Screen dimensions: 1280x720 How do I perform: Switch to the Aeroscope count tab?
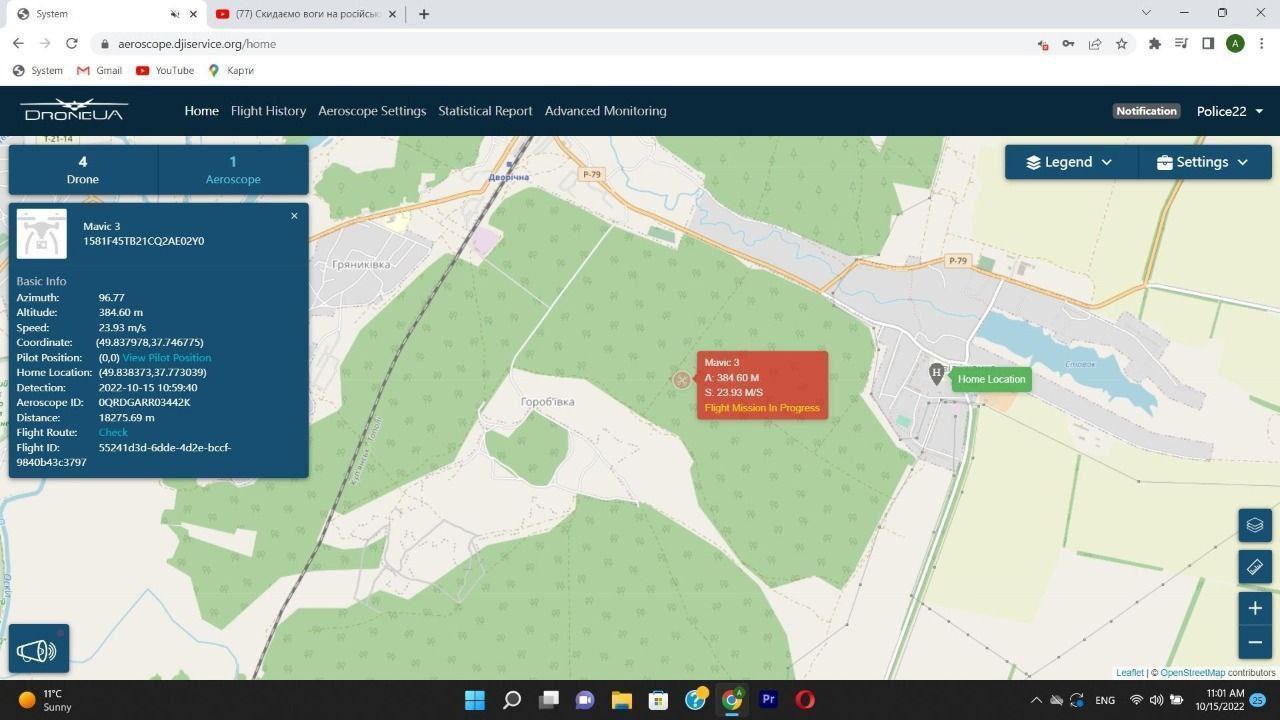click(233, 169)
